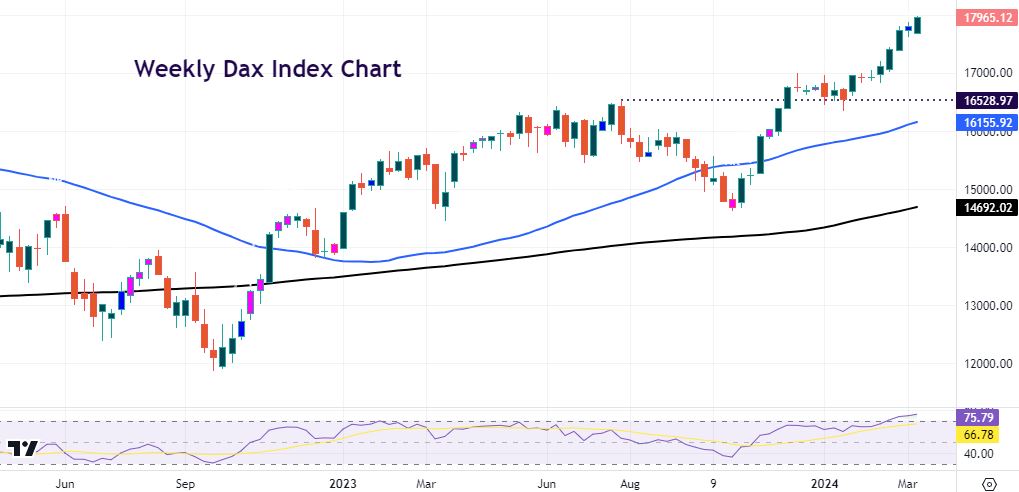Image resolution: width=1019 pixels, height=492 pixels.
Task: Select the Sep label on time axis
Action: [x=187, y=483]
